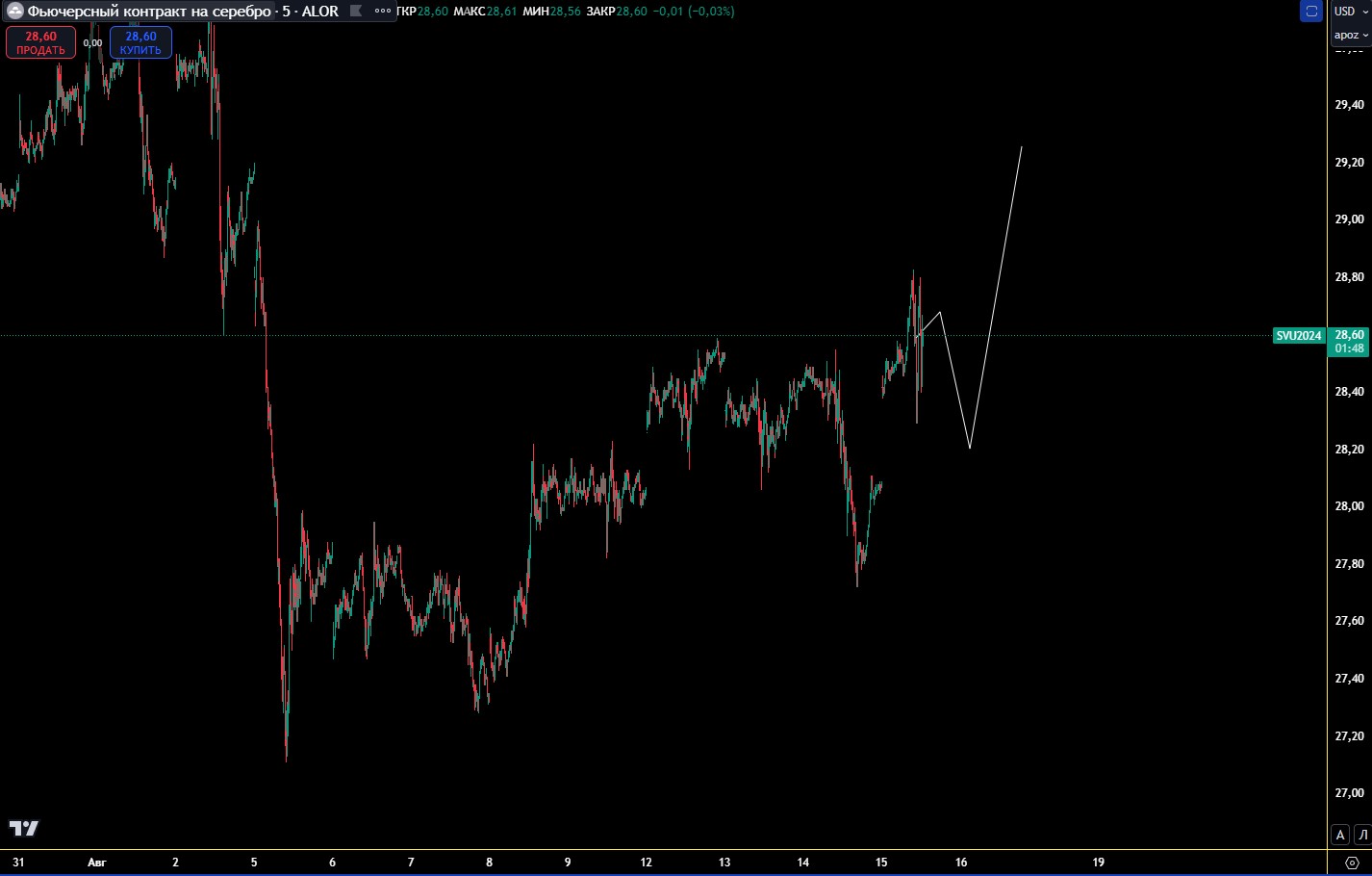Open the three-dots more menu in legend
This screenshot has height=876, width=1372.
tap(383, 12)
